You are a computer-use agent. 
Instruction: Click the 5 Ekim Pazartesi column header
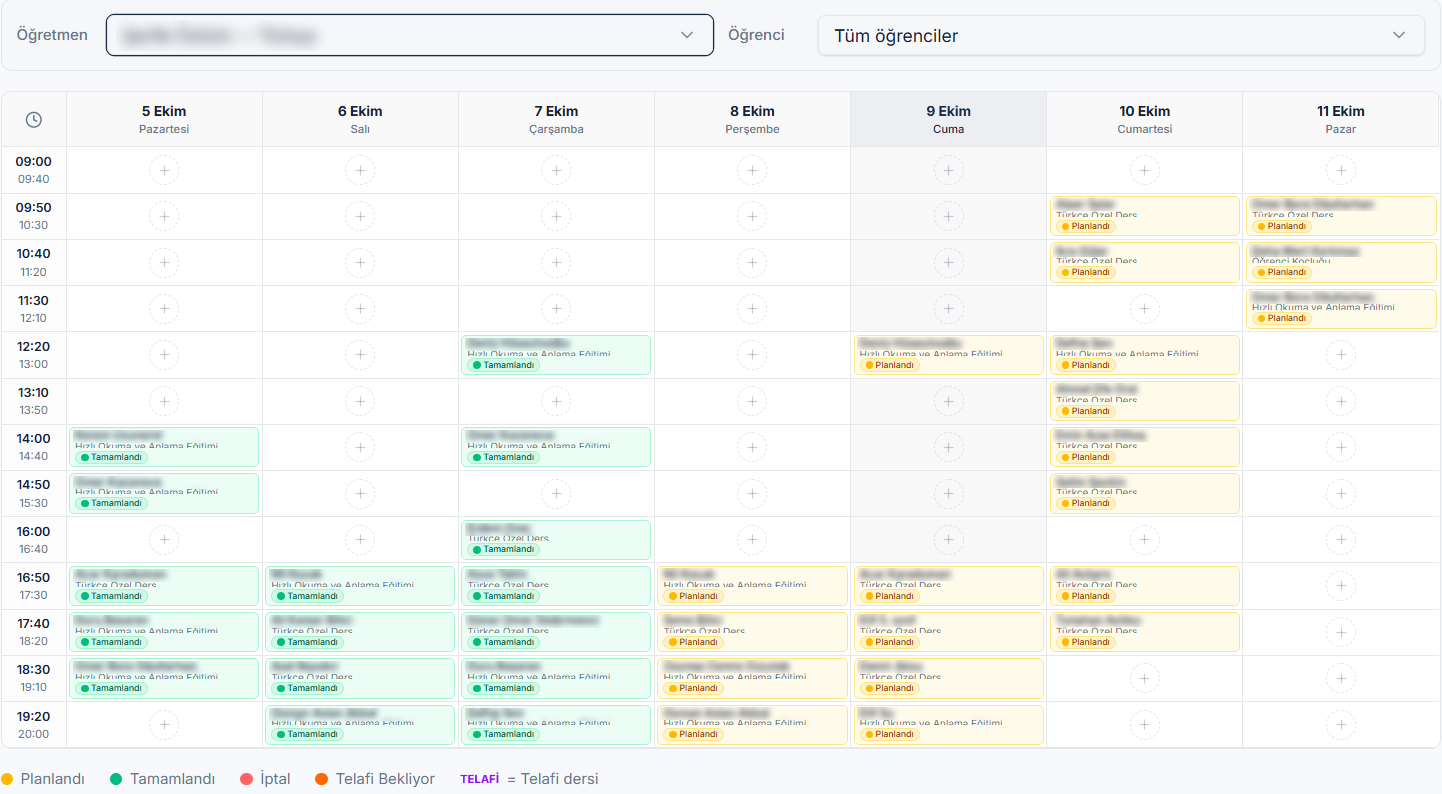click(164, 119)
